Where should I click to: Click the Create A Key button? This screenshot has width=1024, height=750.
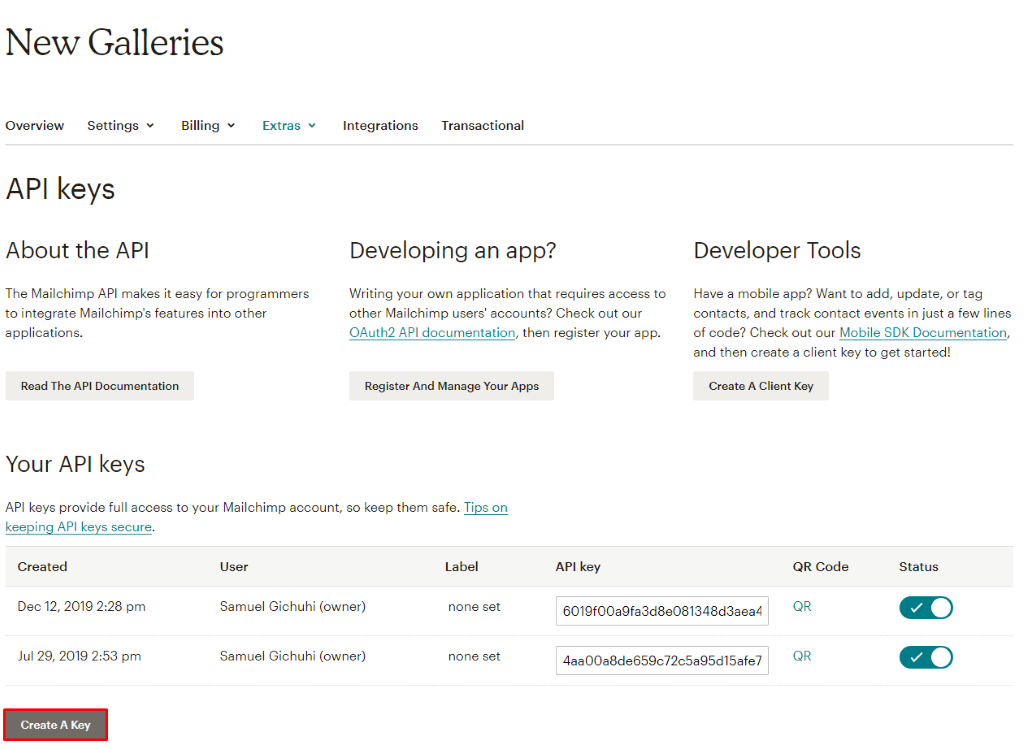[56, 725]
